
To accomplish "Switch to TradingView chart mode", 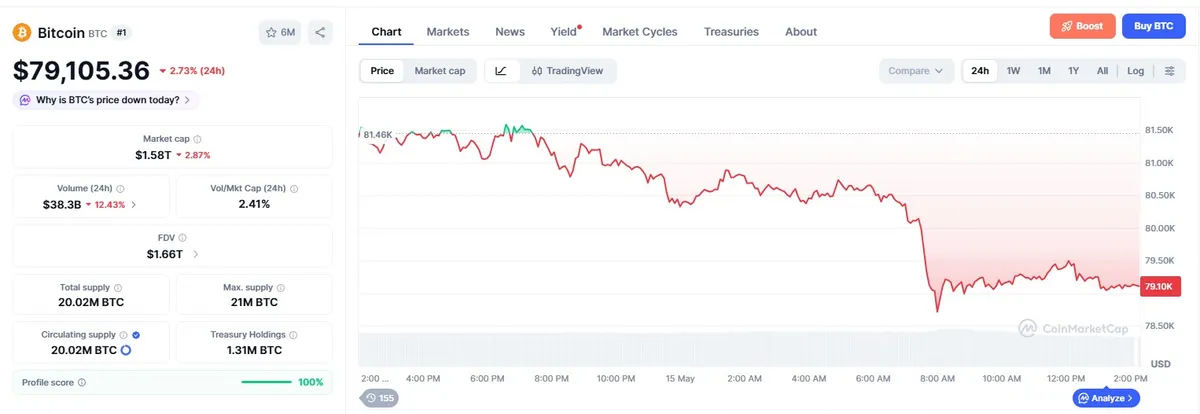I will click(568, 71).
